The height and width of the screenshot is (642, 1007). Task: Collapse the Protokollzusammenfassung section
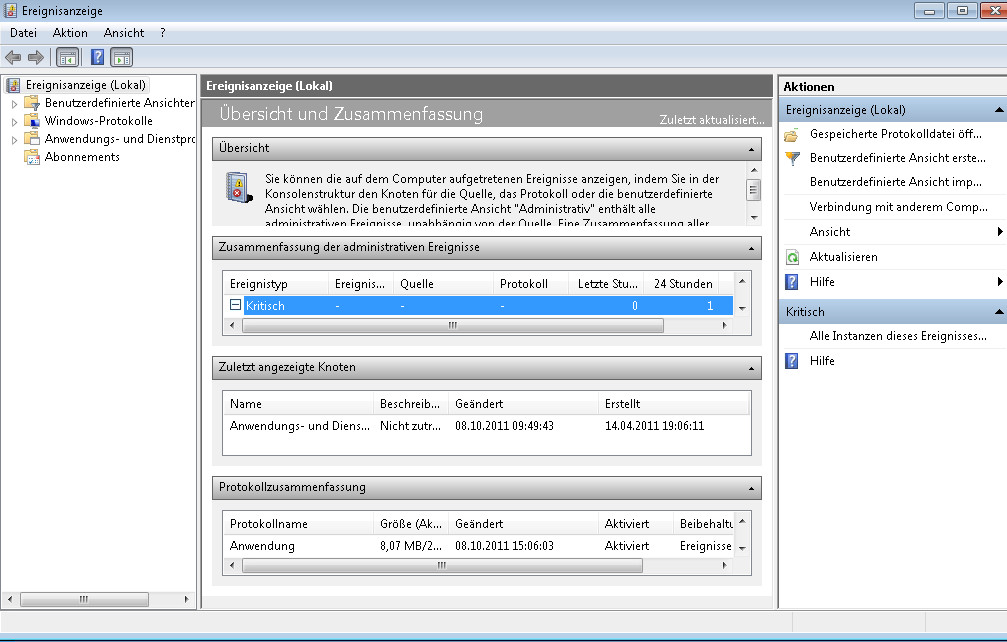pos(750,488)
